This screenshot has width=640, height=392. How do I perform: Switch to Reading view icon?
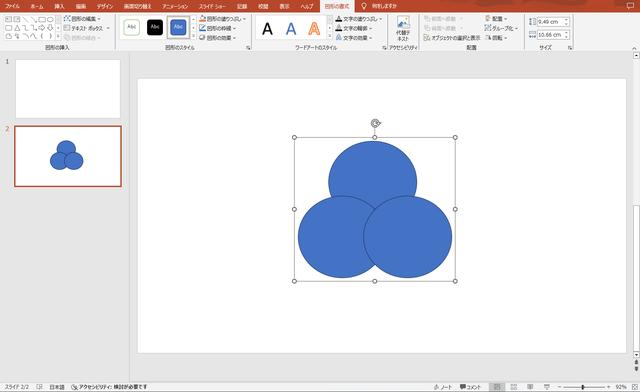coord(530,387)
